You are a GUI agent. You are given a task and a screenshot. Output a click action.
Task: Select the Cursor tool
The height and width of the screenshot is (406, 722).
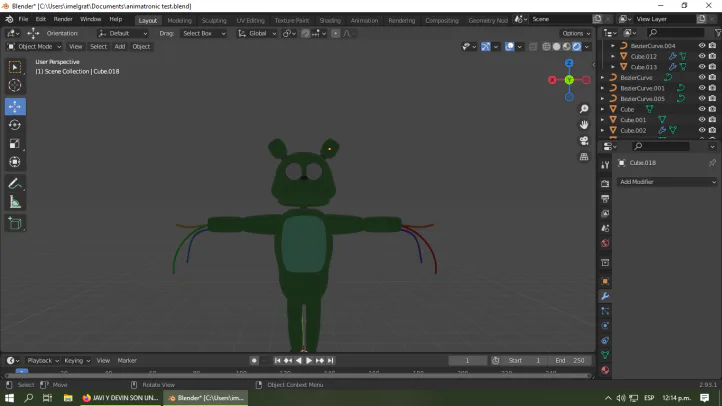pyautogui.click(x=15, y=85)
